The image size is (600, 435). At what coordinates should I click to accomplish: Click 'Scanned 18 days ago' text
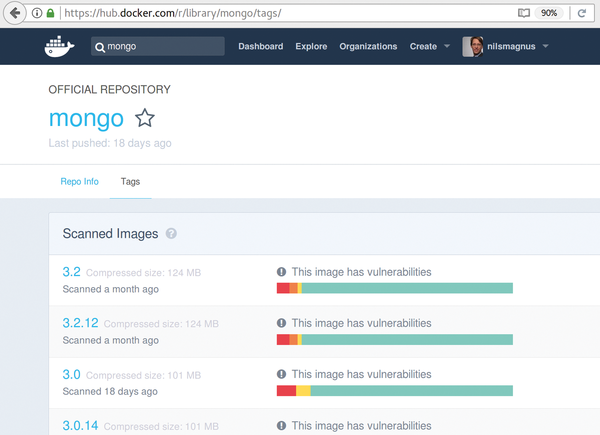110,391
